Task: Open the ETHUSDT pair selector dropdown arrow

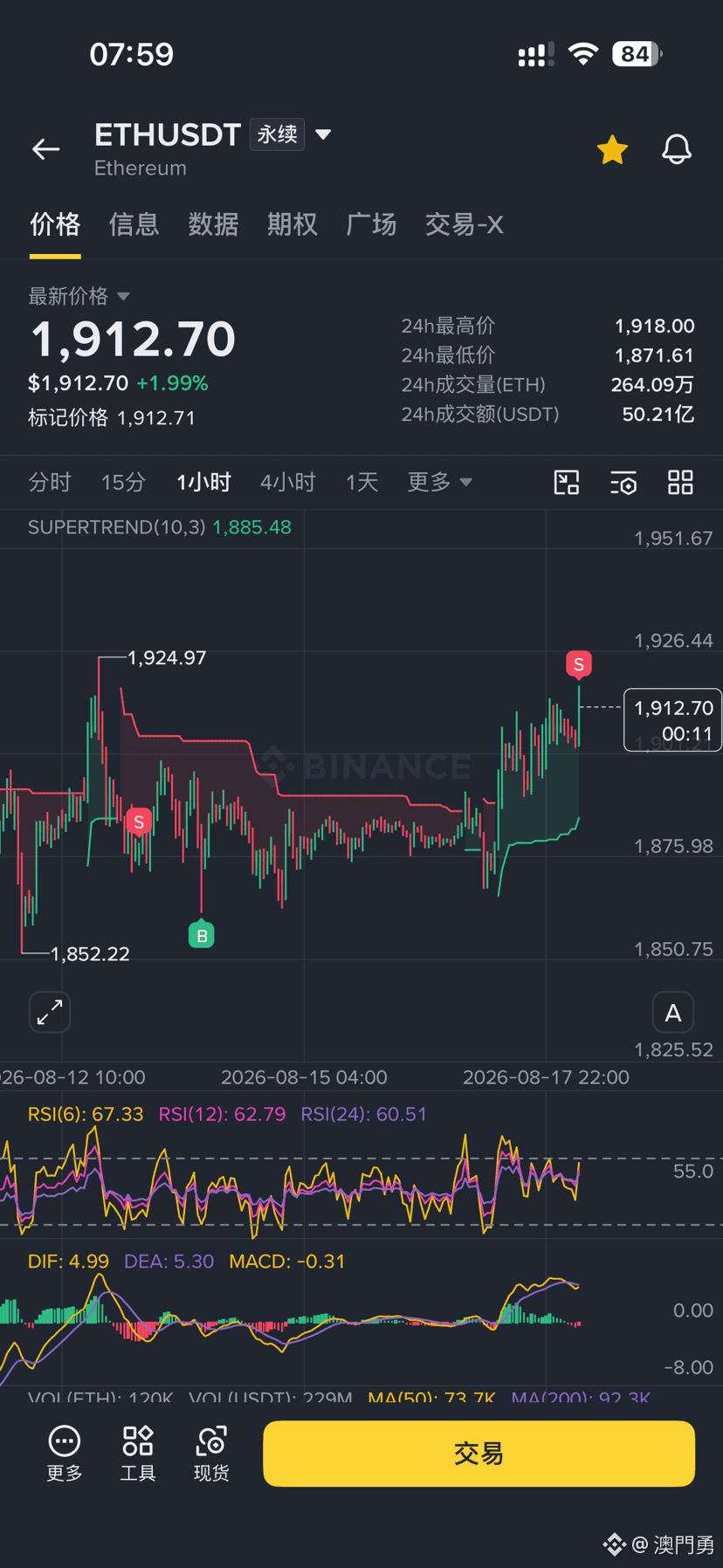Action: tap(323, 134)
